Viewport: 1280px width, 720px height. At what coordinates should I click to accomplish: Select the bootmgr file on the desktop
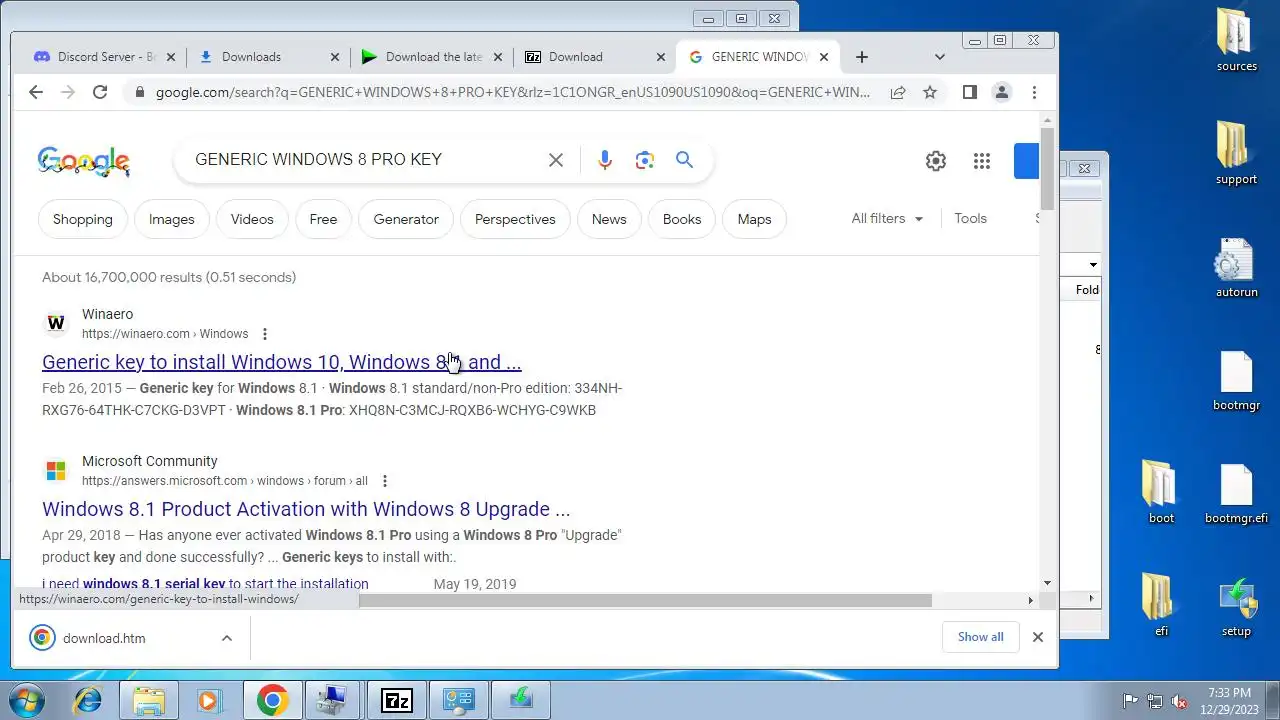click(x=1237, y=380)
